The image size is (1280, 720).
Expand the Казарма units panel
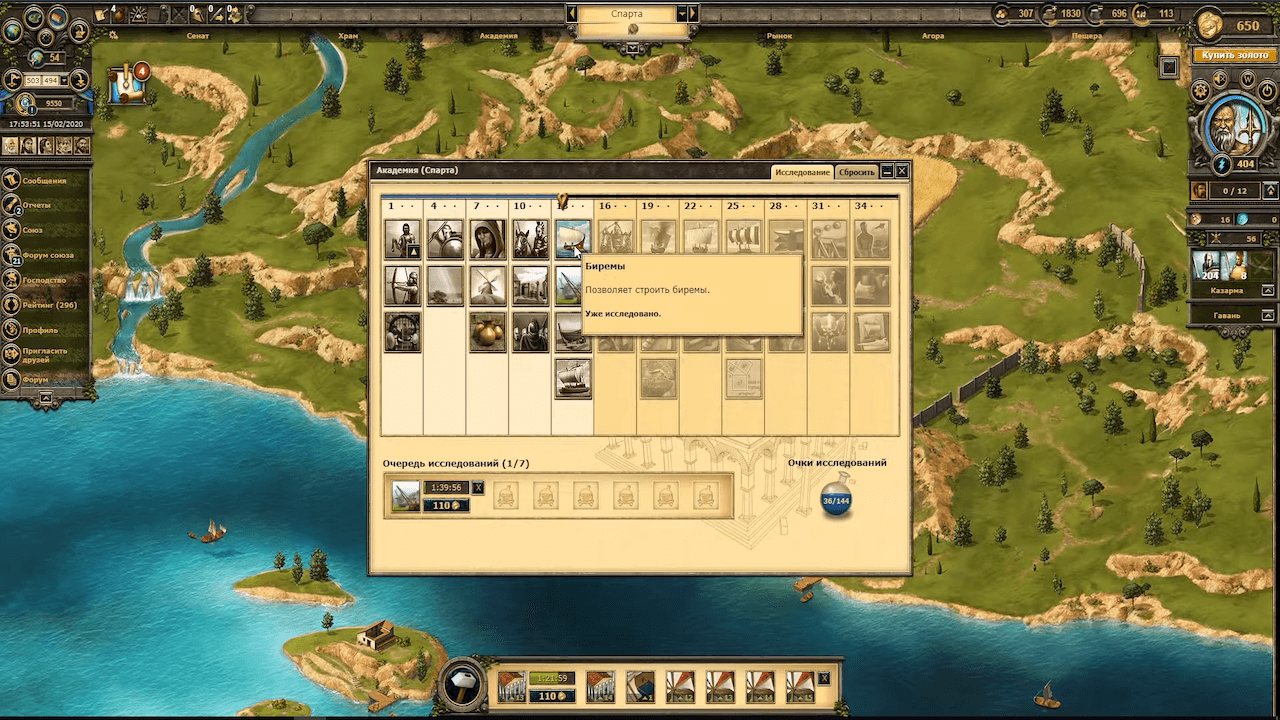[x=1269, y=290]
